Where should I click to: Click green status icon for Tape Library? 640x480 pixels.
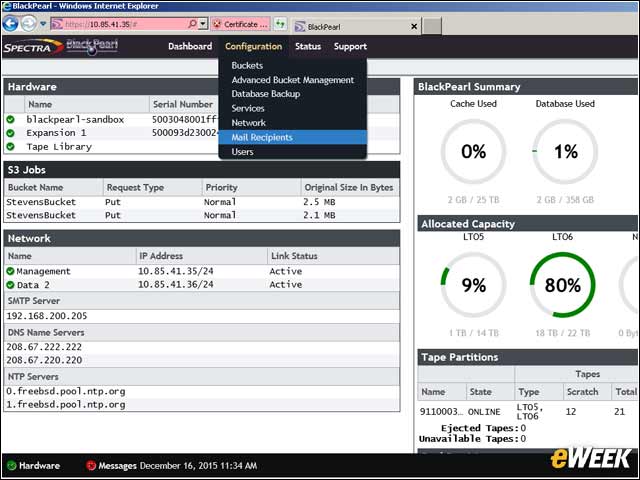pos(11,147)
